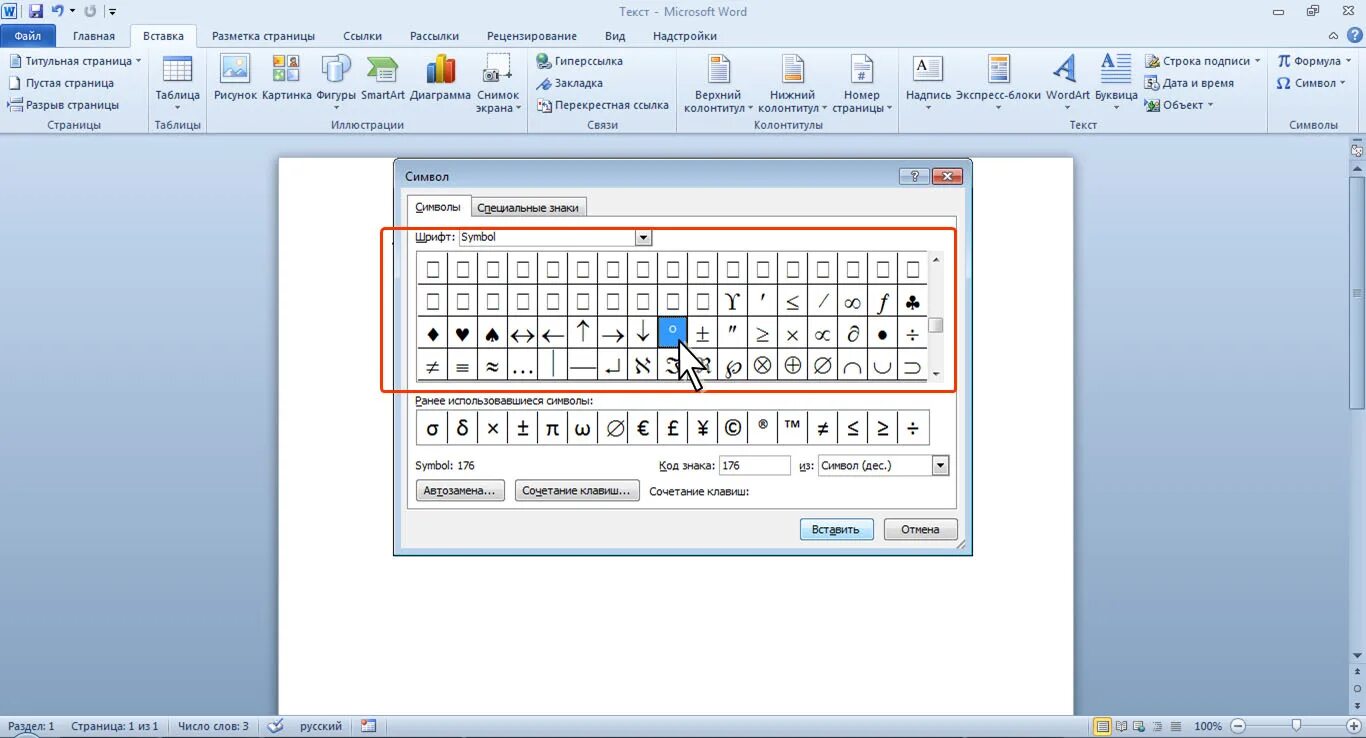
Task: Open the Рецензирование ribbon tab
Action: (x=533, y=36)
